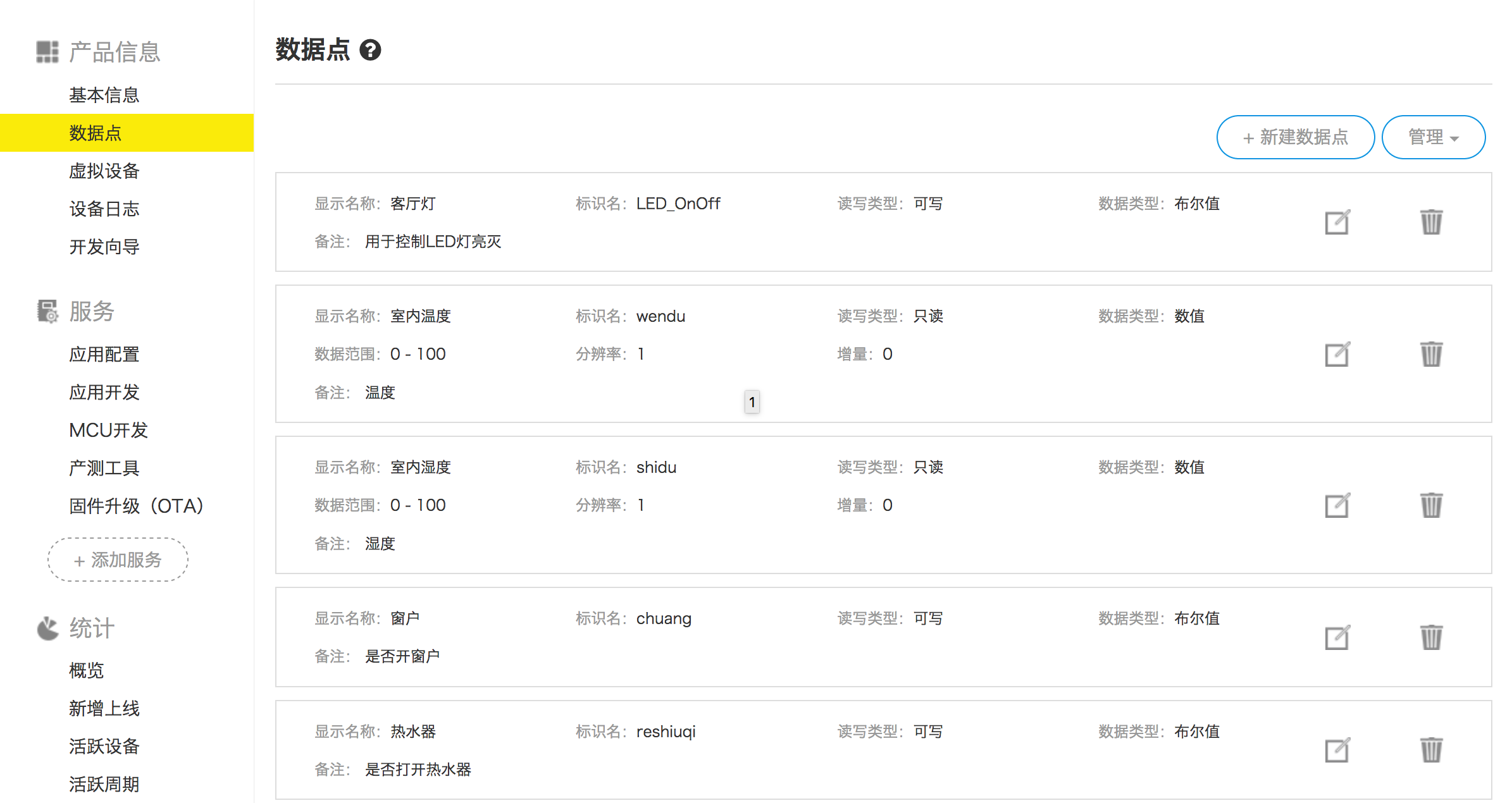Viewport: 1512px width, 803px height.
Task: Delete the 客厅灯 data point
Action: pos(1432,223)
